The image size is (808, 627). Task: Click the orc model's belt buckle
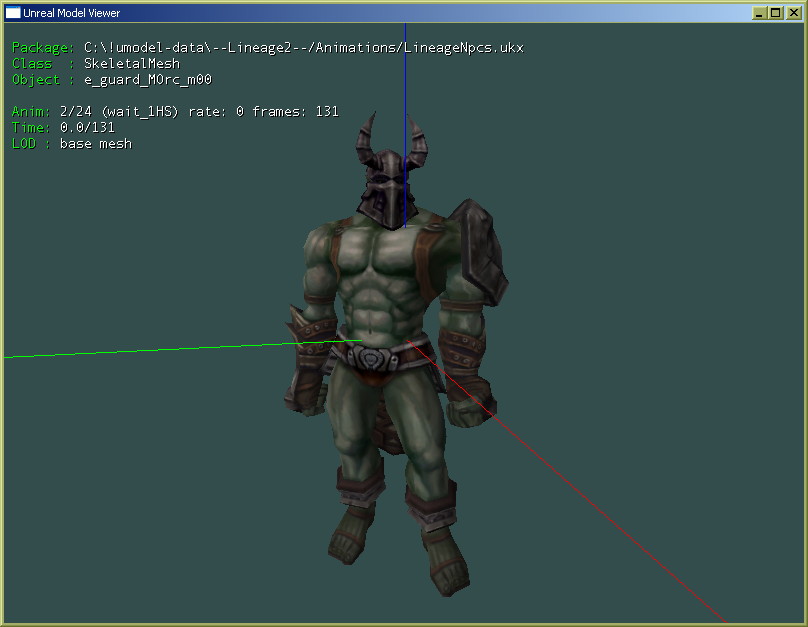(x=370, y=358)
